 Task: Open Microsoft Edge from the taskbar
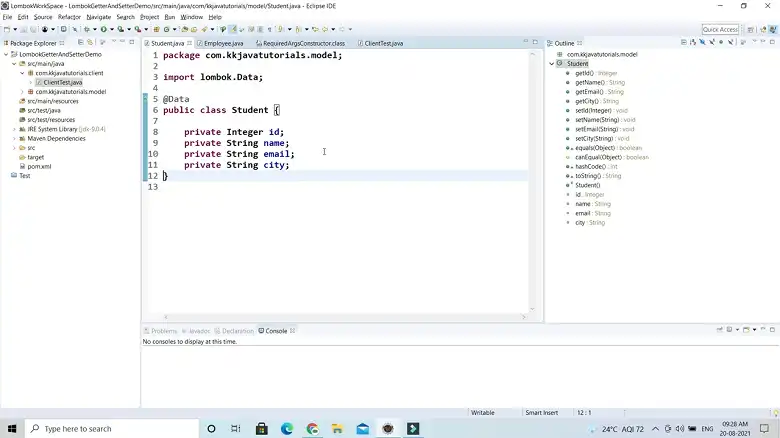287,429
